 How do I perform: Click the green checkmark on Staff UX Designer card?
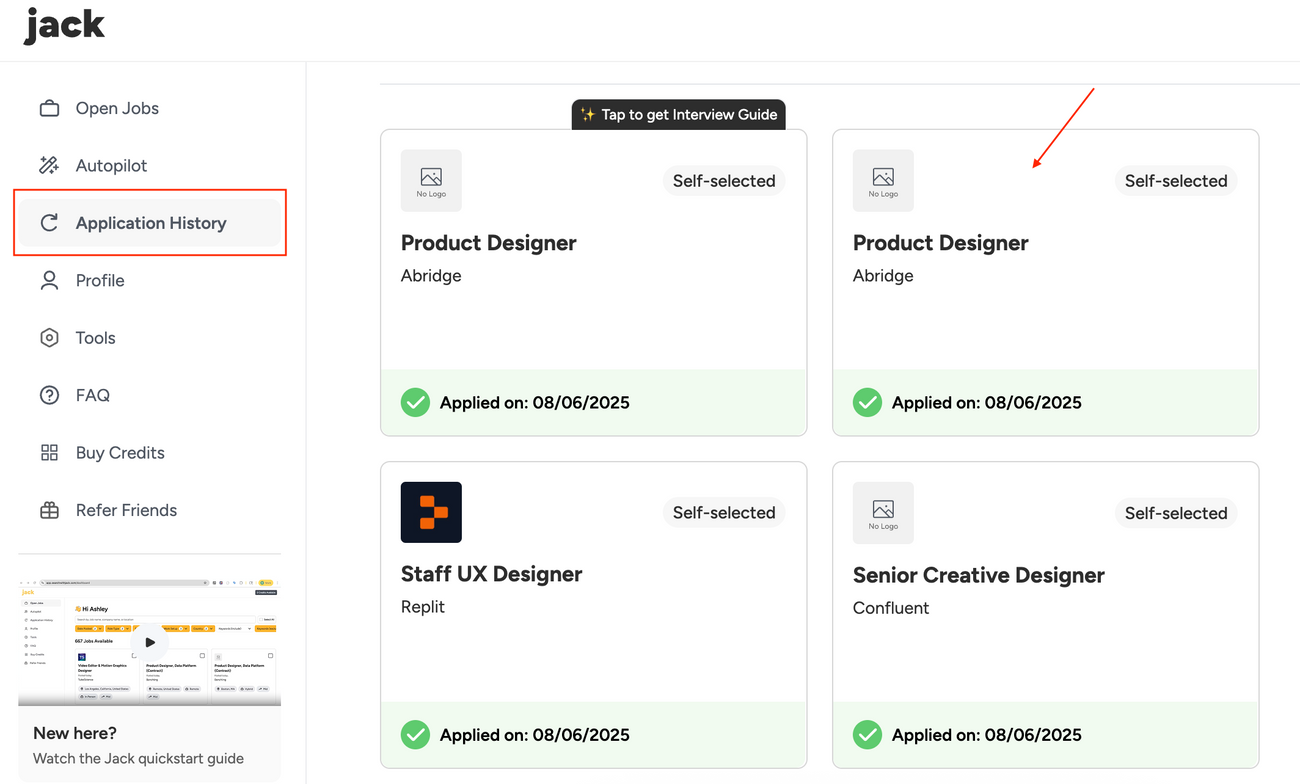(415, 734)
